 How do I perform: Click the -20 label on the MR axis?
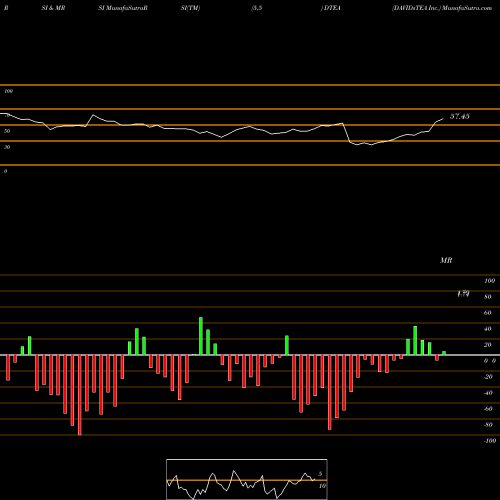coord(487,377)
